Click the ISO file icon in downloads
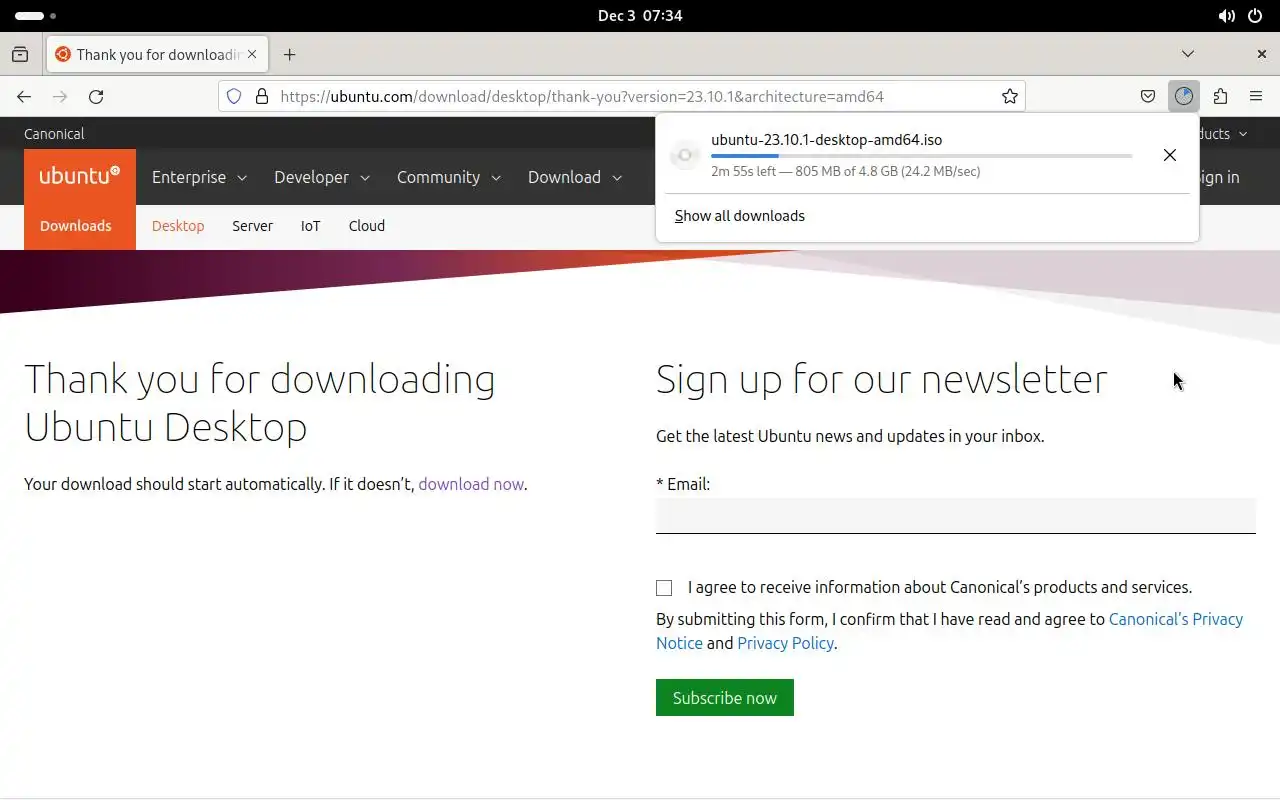The width and height of the screenshot is (1280, 800). point(685,155)
